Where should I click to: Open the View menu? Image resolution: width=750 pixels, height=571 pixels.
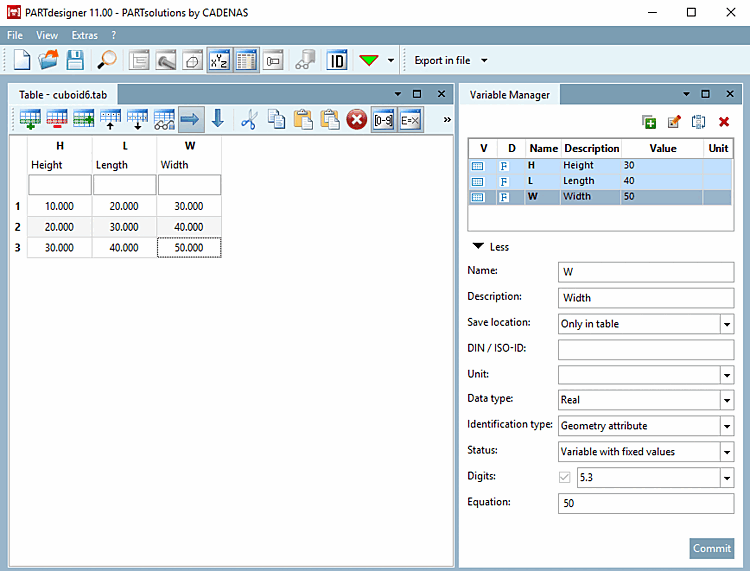click(x=47, y=35)
